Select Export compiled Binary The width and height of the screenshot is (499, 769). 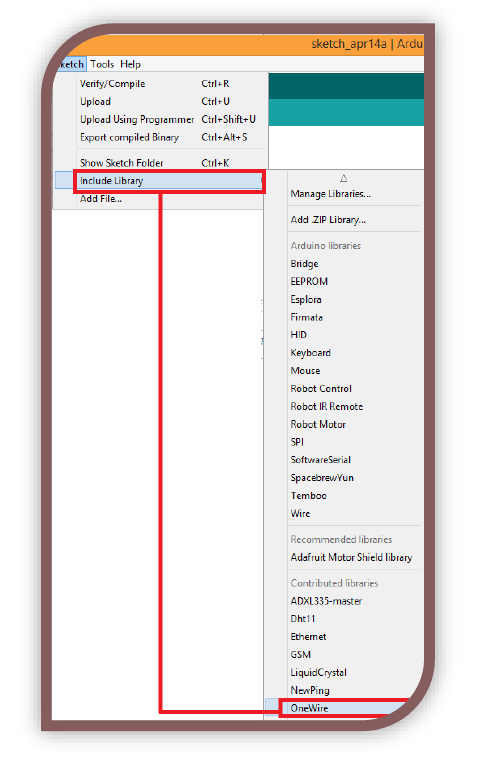129,137
